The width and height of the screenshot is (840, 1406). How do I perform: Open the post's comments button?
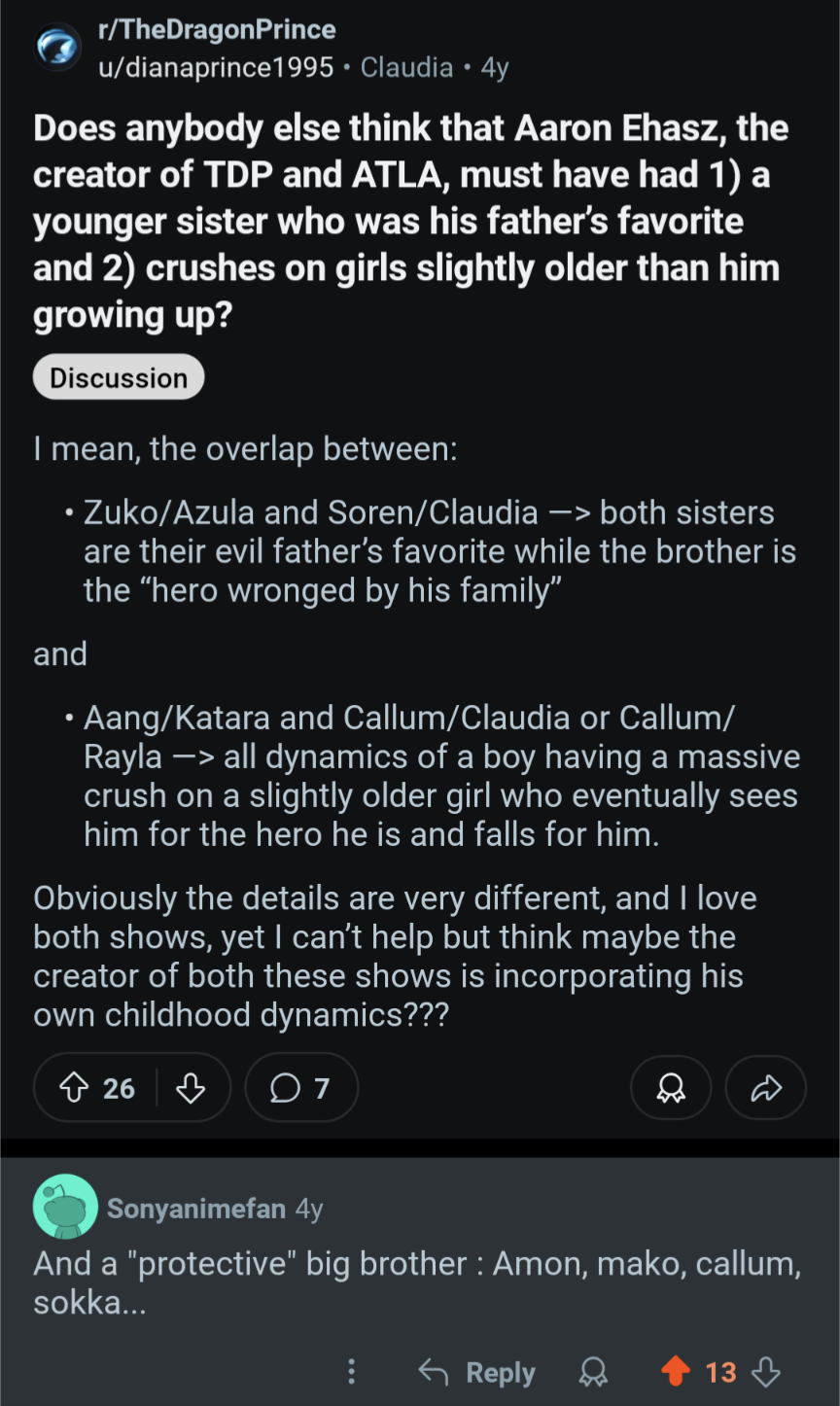tap(300, 1088)
